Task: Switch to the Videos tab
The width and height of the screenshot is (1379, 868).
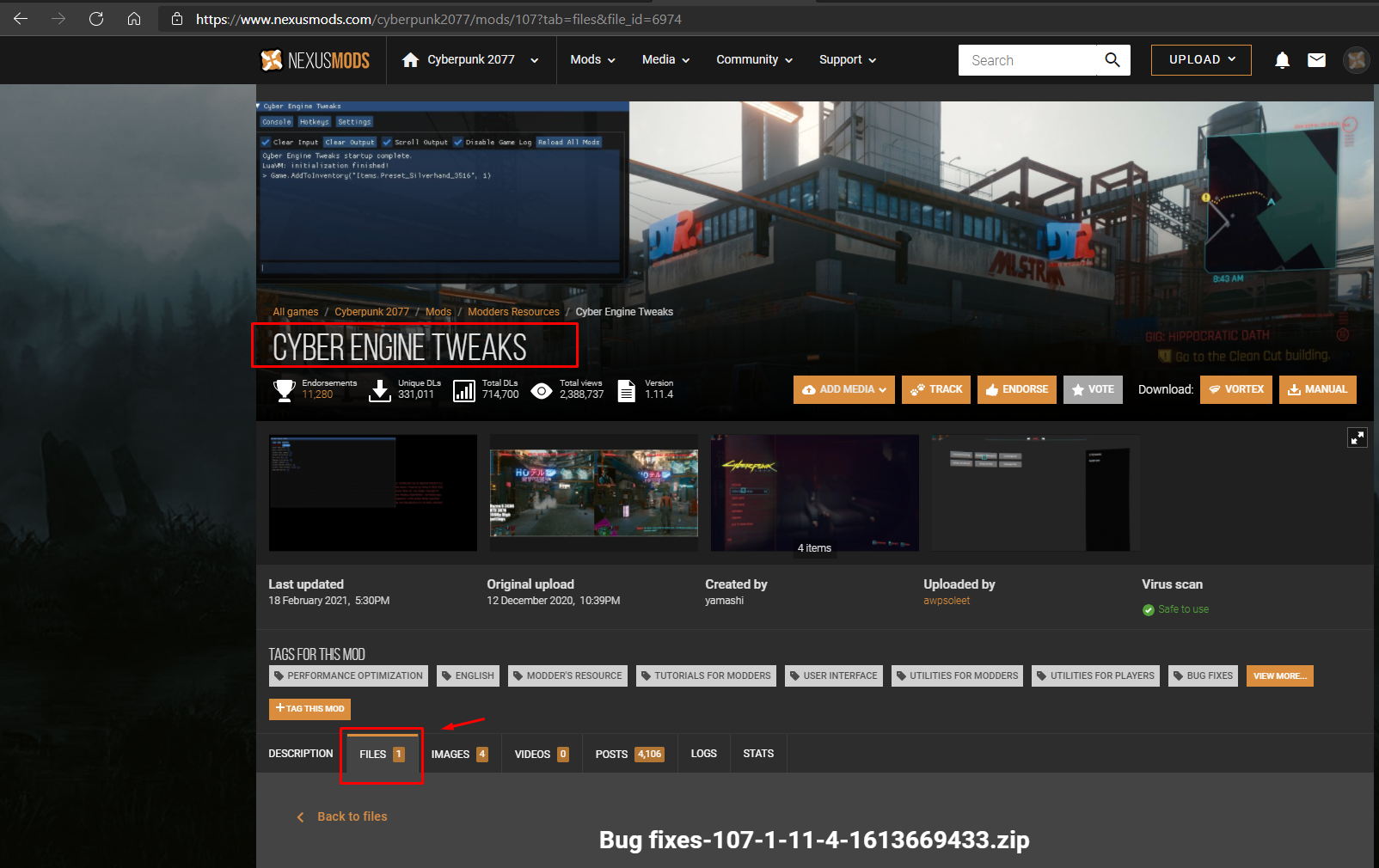Action: (x=542, y=754)
